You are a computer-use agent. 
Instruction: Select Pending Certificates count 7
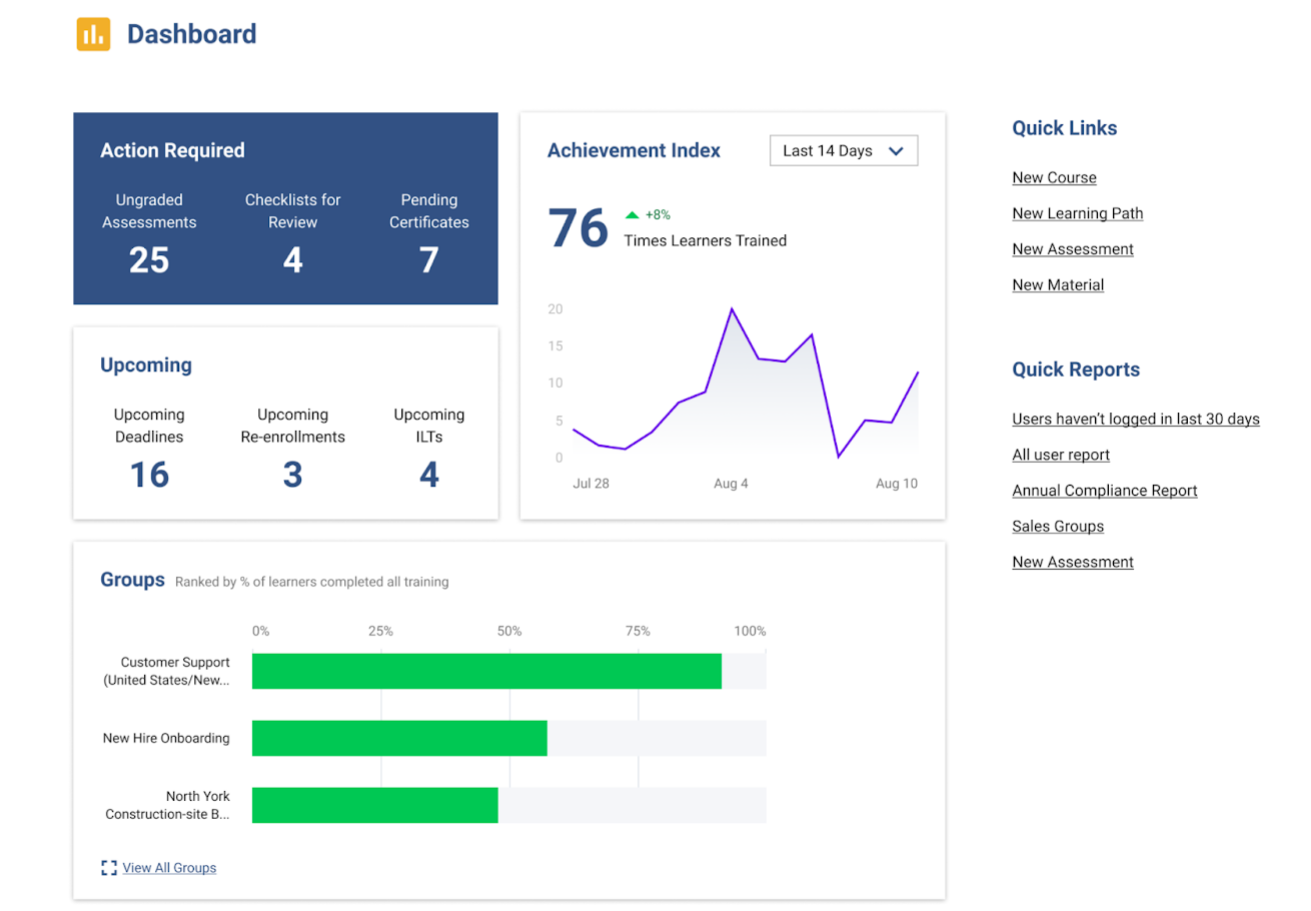click(429, 260)
